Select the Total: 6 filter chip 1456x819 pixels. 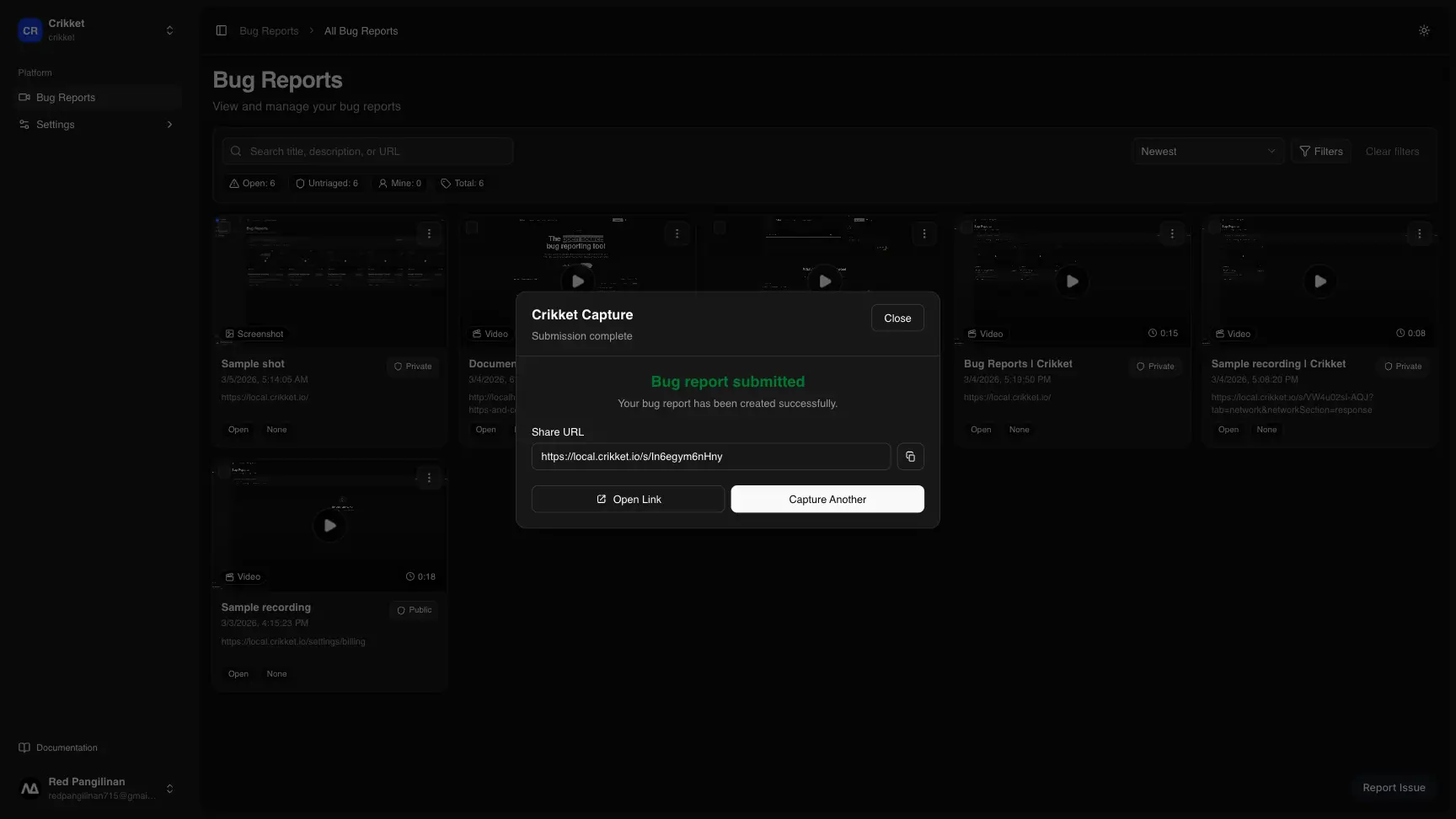[x=463, y=184]
